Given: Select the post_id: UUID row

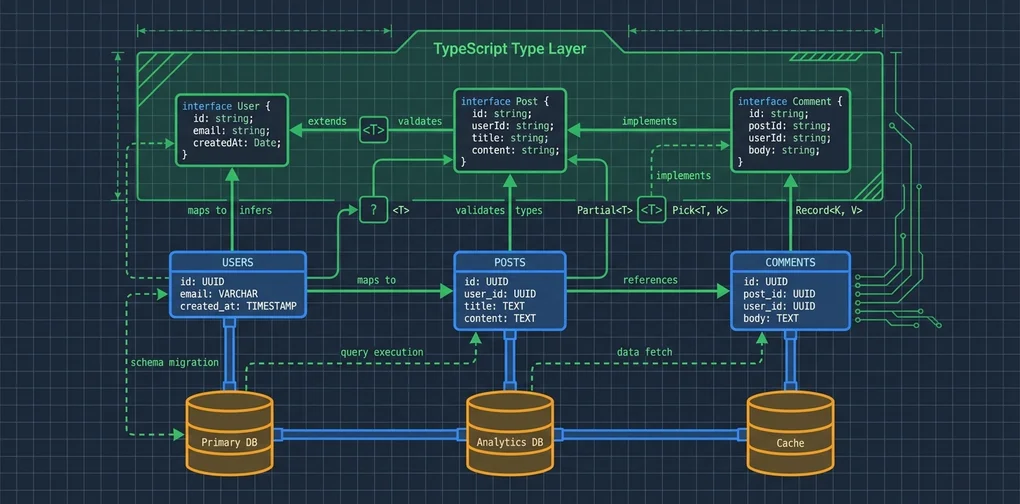Looking at the screenshot, I should point(779,294).
